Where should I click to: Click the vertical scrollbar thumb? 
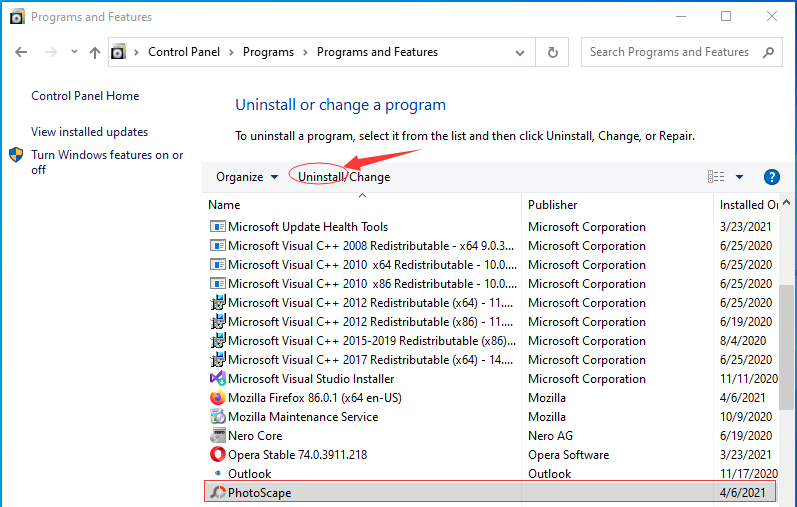[786, 346]
